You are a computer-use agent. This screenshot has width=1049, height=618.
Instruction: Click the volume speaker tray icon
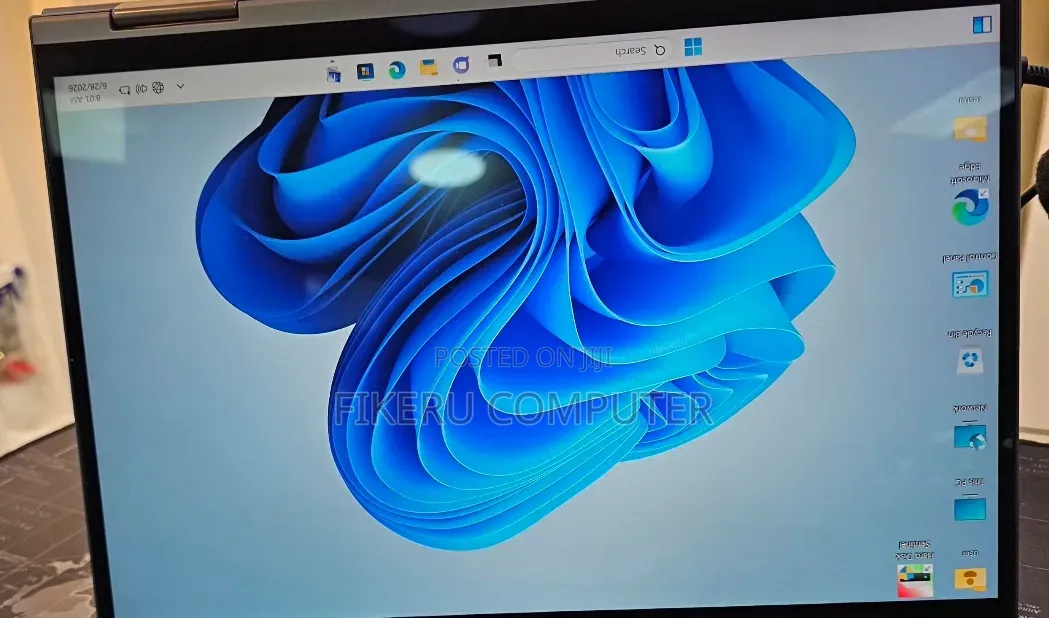pyautogui.click(x=141, y=89)
